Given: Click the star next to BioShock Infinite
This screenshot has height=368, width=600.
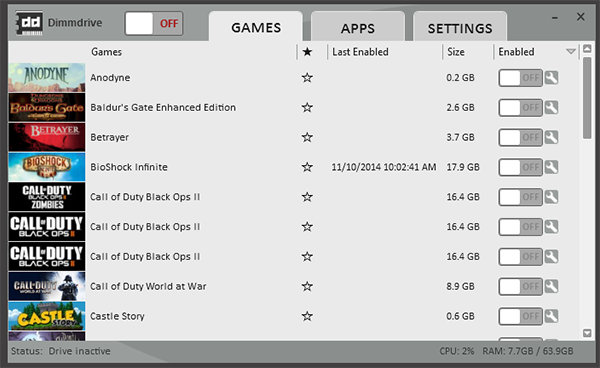Looking at the screenshot, I should [x=307, y=167].
